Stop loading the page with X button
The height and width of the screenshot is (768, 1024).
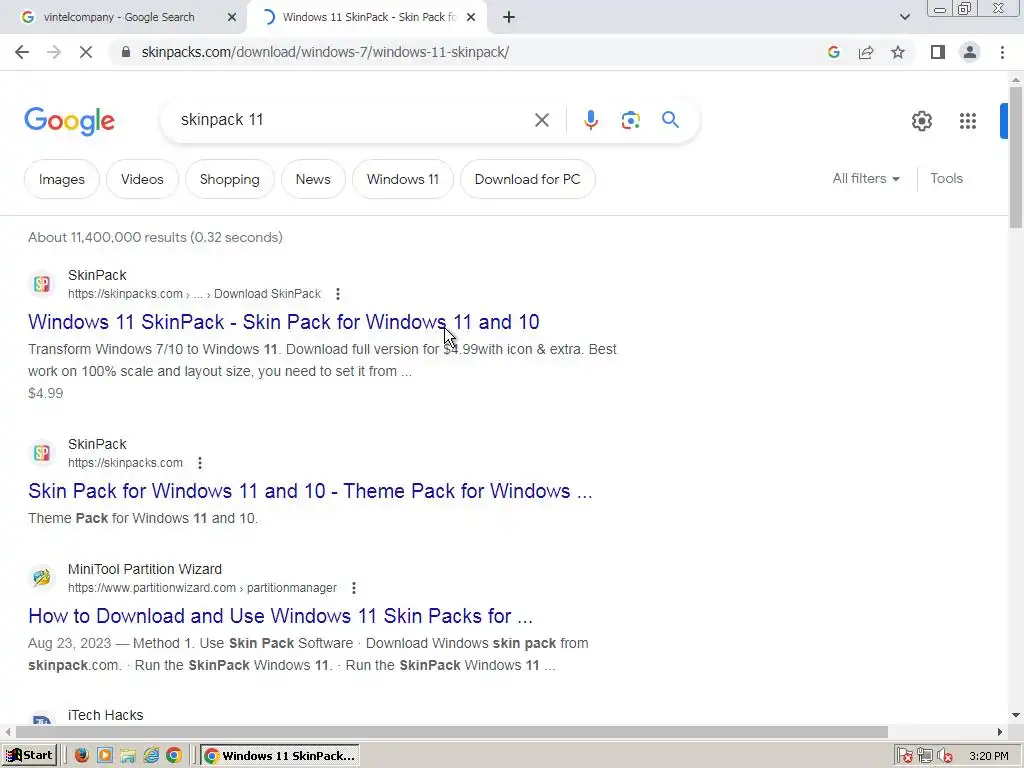tap(86, 52)
